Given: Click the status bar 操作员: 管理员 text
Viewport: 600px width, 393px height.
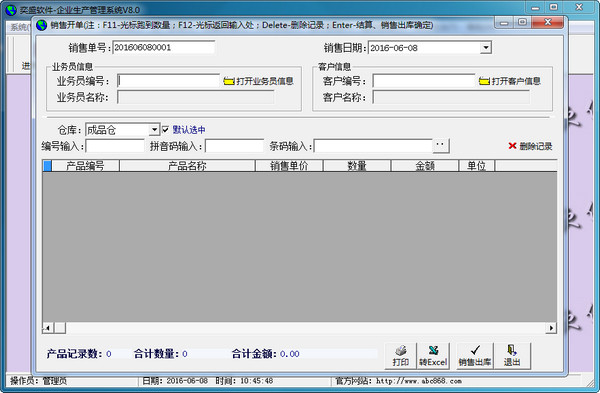Looking at the screenshot, I should tap(38, 381).
